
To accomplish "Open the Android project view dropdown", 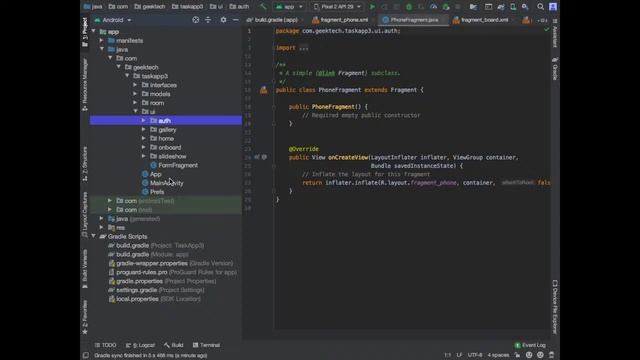I will click(113, 20).
